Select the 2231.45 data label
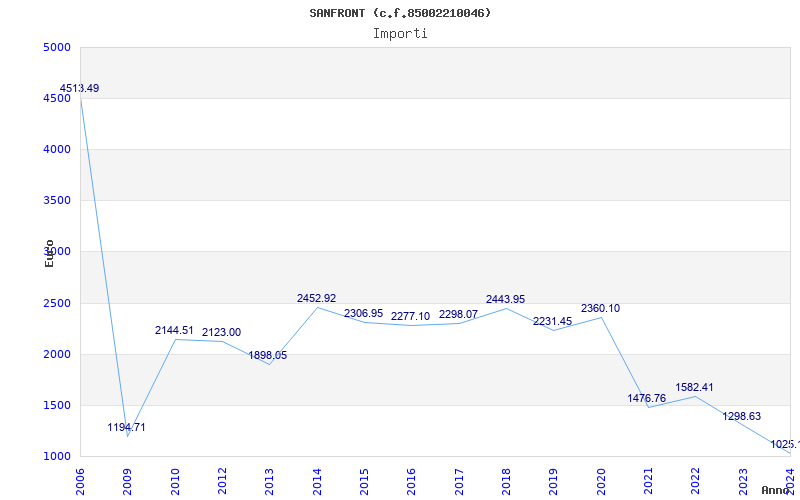800x500 pixels. [553, 322]
